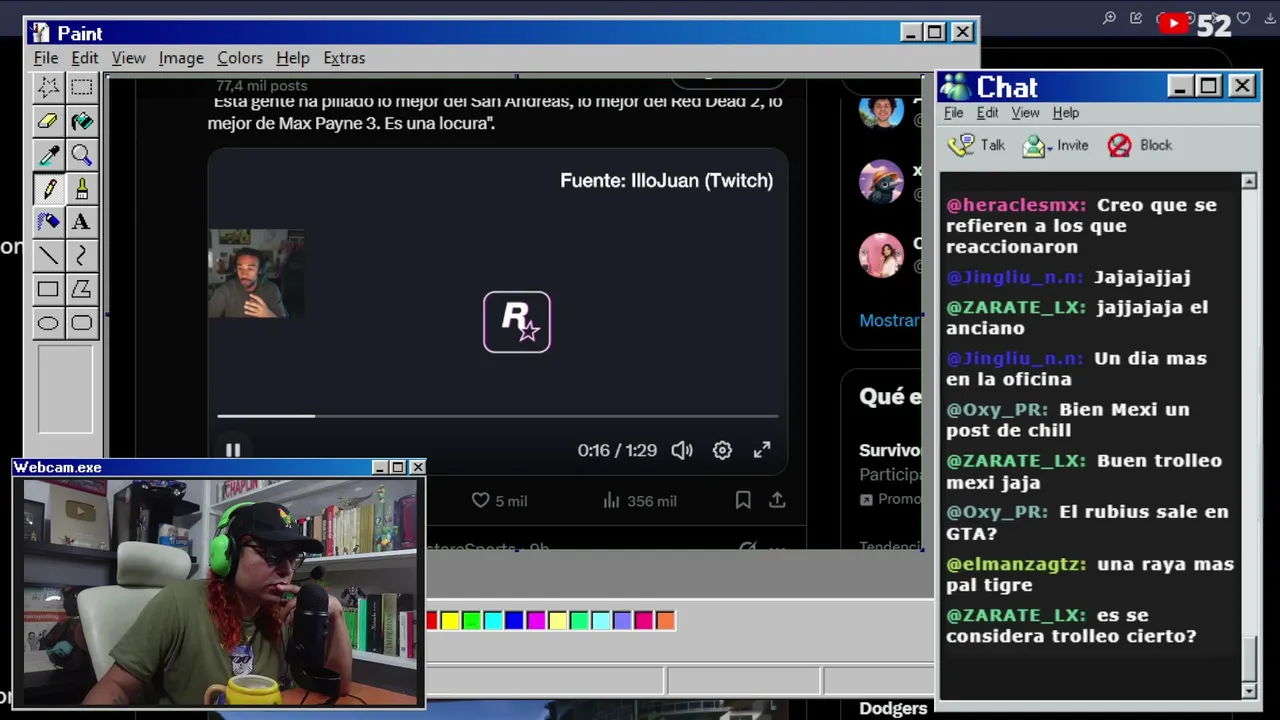The height and width of the screenshot is (720, 1280).
Task: Click the "Fuente: IlloJuan (Twitch)" caption
Action: 667,181
